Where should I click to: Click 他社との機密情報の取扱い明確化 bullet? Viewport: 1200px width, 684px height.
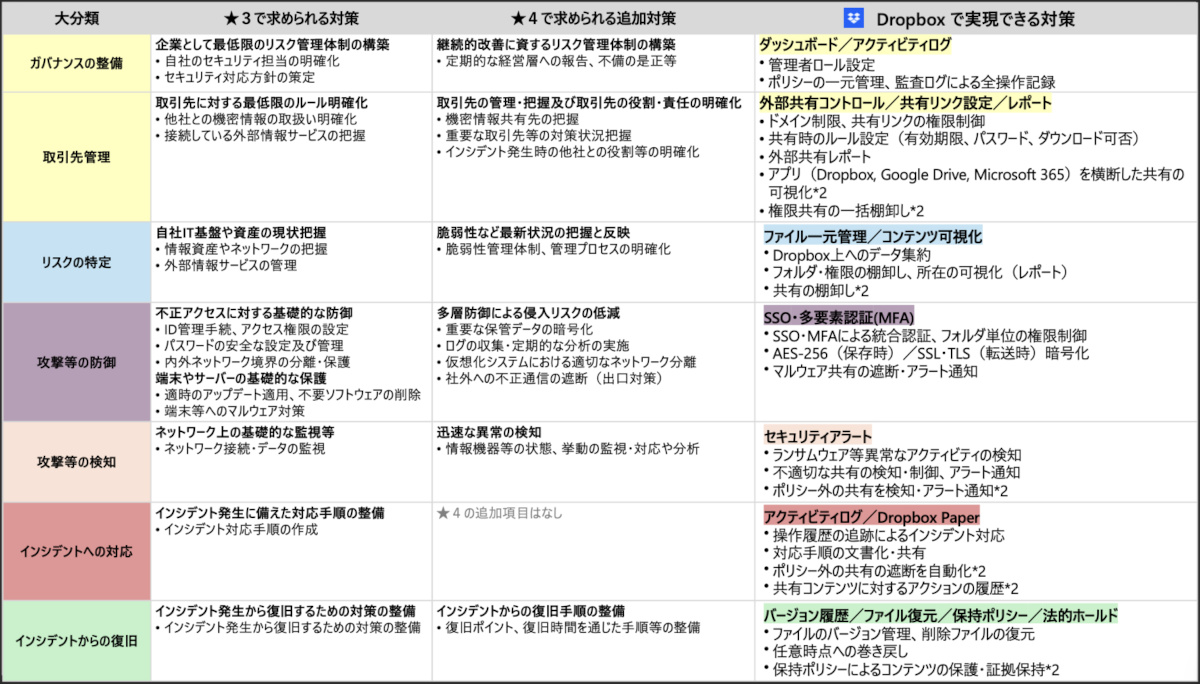[256, 119]
